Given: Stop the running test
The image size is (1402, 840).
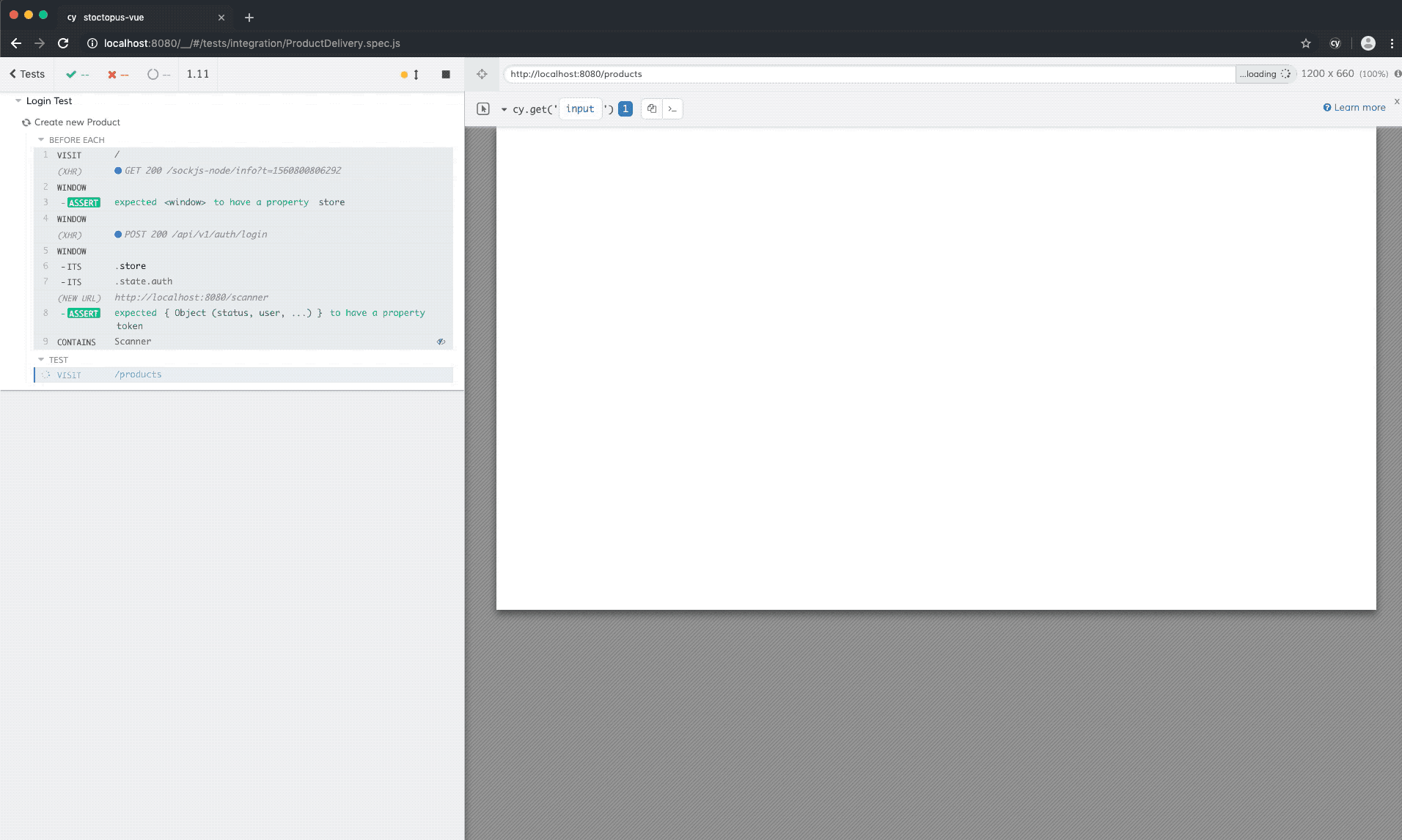Looking at the screenshot, I should click(x=446, y=74).
